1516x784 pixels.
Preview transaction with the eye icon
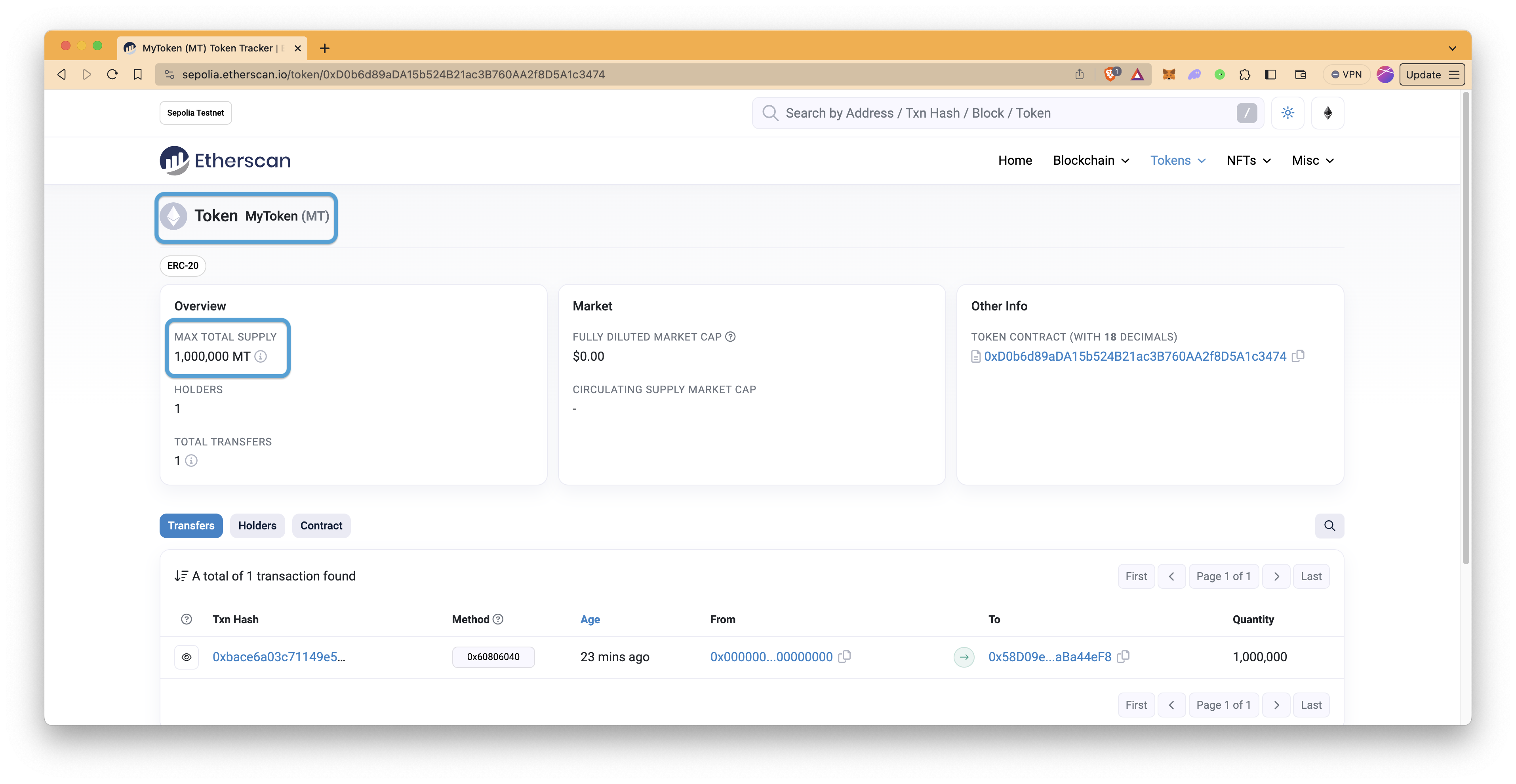[187, 657]
